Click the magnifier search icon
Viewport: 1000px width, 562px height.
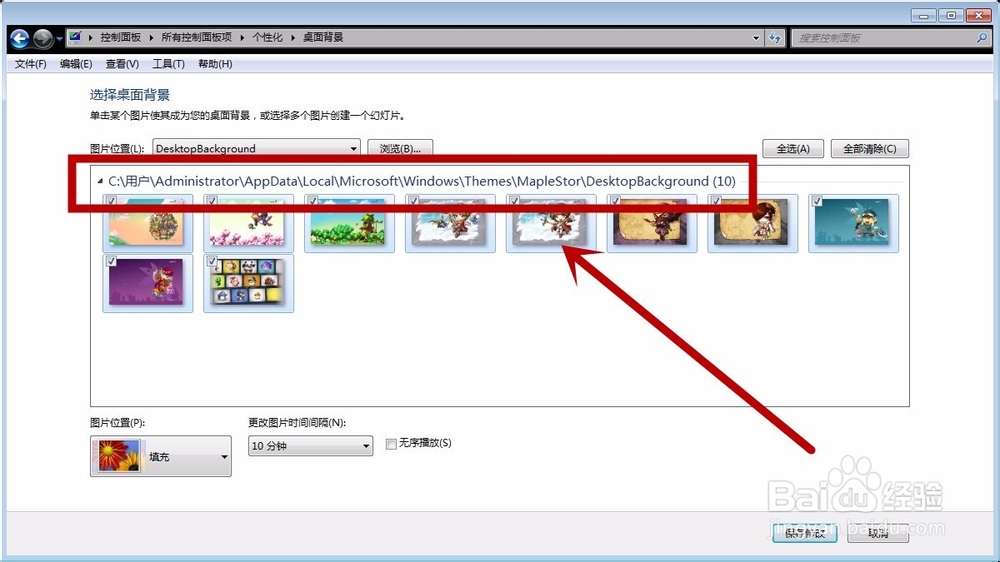click(x=982, y=38)
